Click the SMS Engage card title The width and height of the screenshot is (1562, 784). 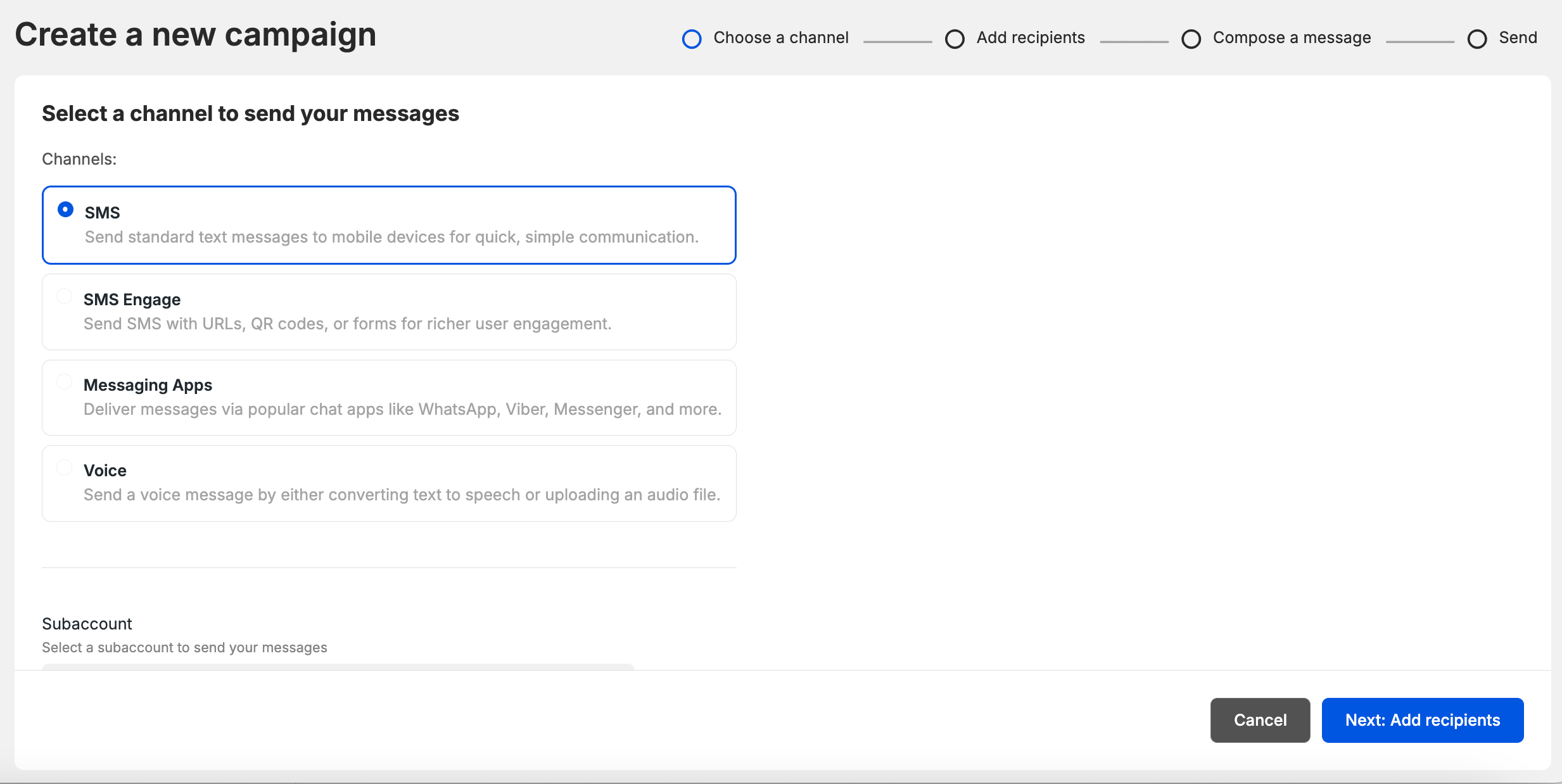click(x=132, y=300)
